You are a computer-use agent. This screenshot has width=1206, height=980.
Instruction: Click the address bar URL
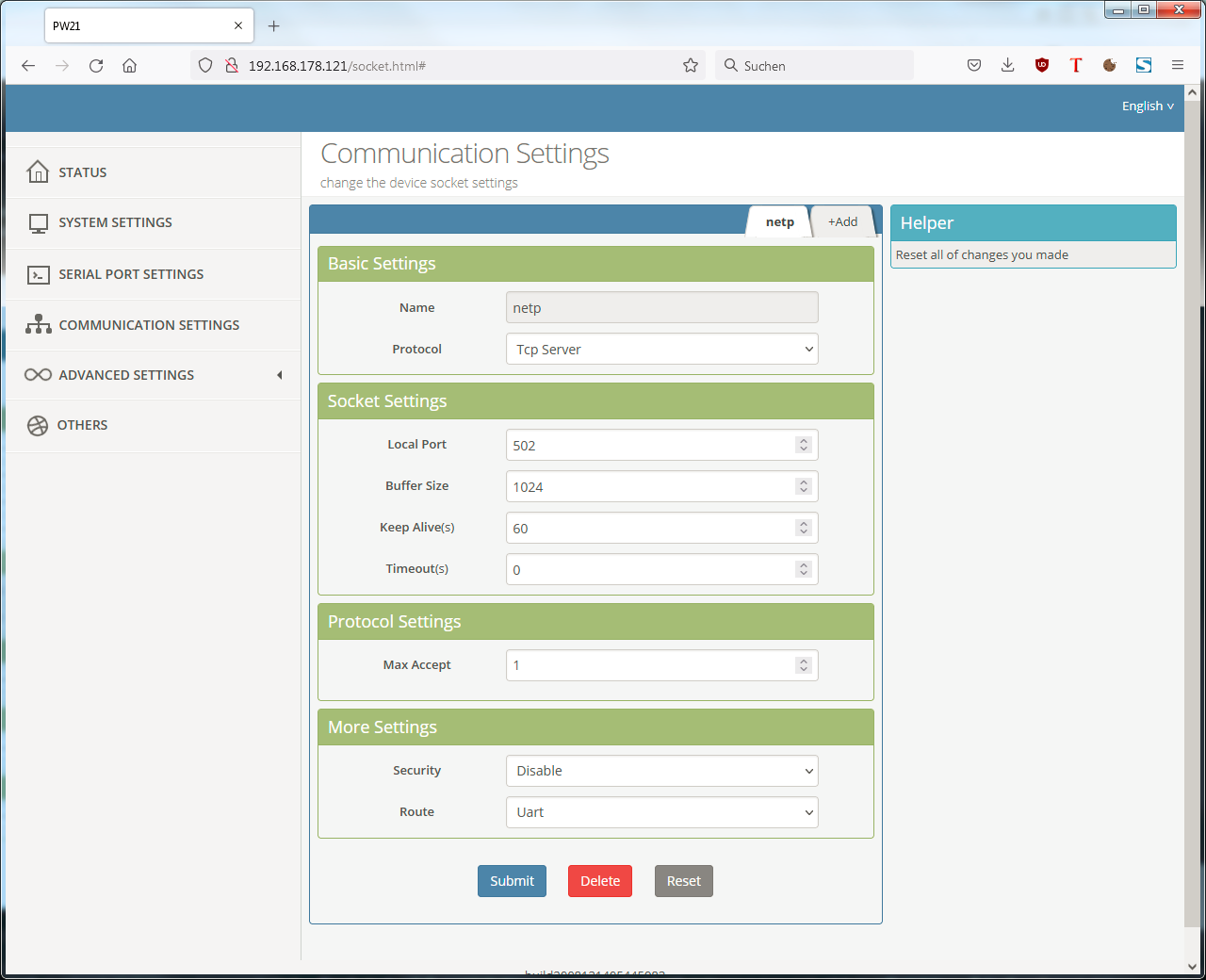337,66
